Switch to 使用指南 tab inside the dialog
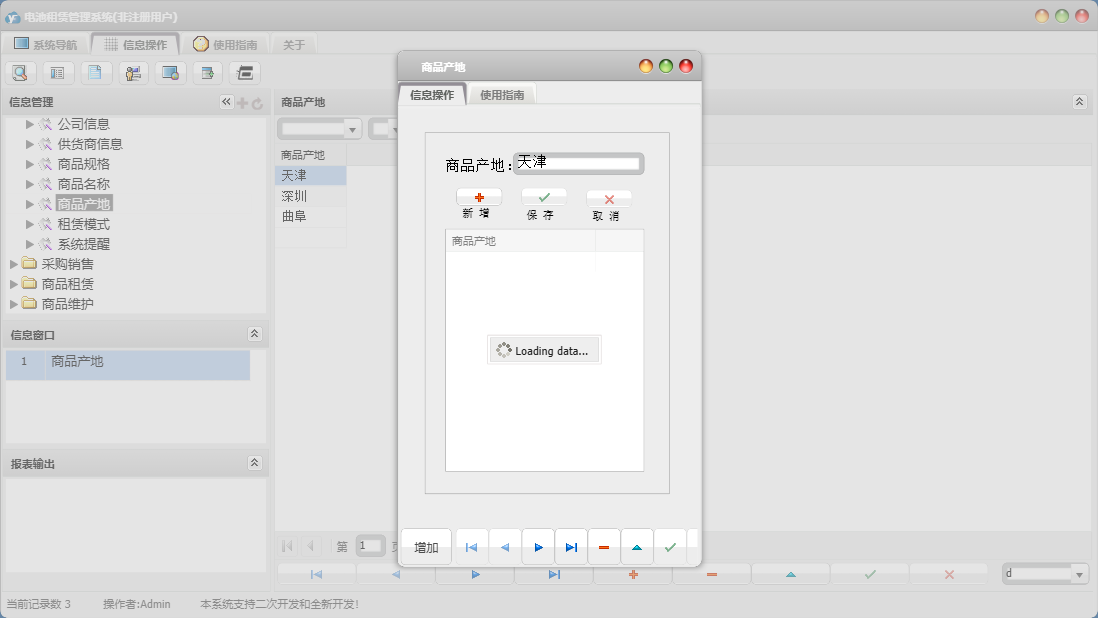Image resolution: width=1098 pixels, height=618 pixels. click(x=501, y=95)
